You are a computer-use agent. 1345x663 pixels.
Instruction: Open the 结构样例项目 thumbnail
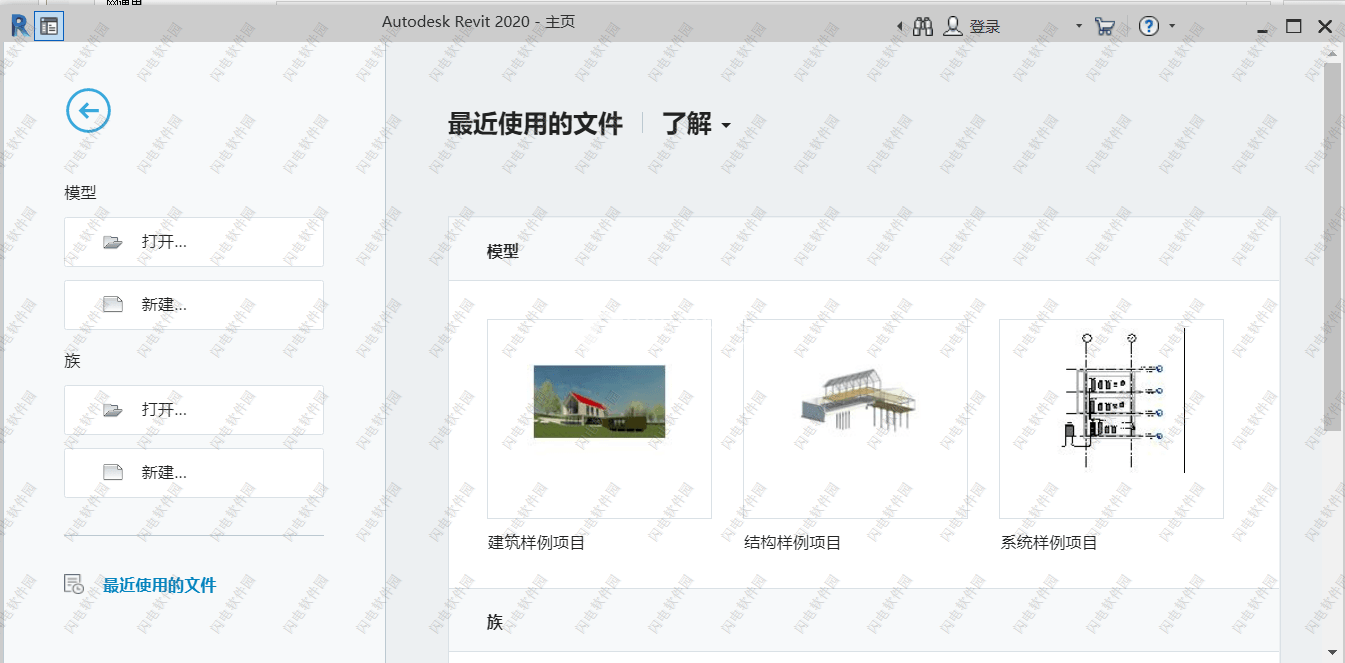[x=855, y=419]
